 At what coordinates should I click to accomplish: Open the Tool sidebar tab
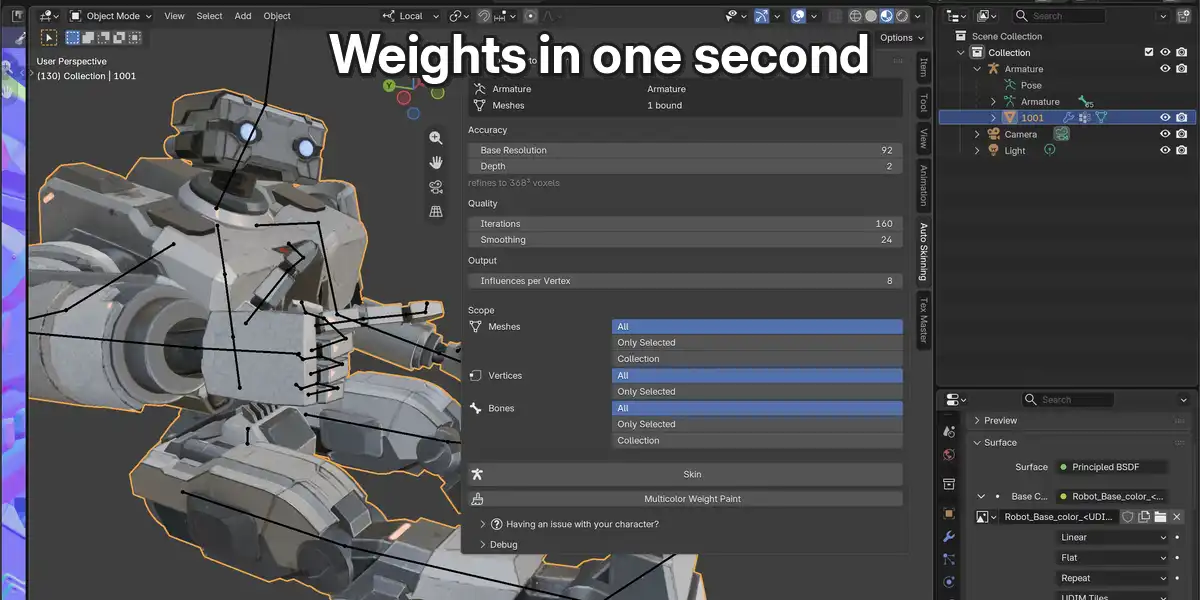click(923, 103)
